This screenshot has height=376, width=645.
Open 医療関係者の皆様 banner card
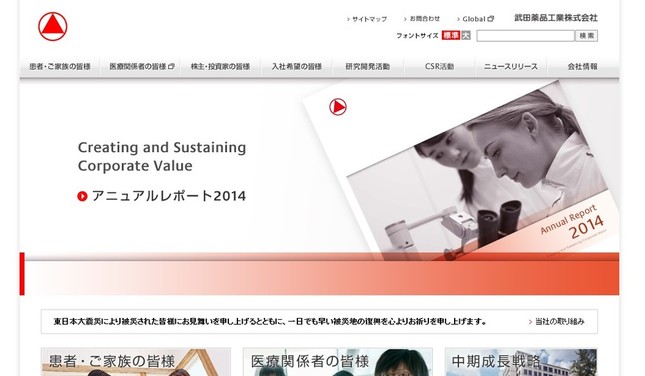click(x=338, y=362)
